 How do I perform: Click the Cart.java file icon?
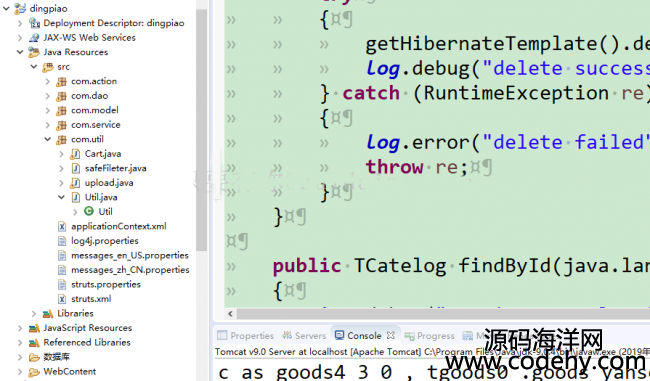(75, 154)
